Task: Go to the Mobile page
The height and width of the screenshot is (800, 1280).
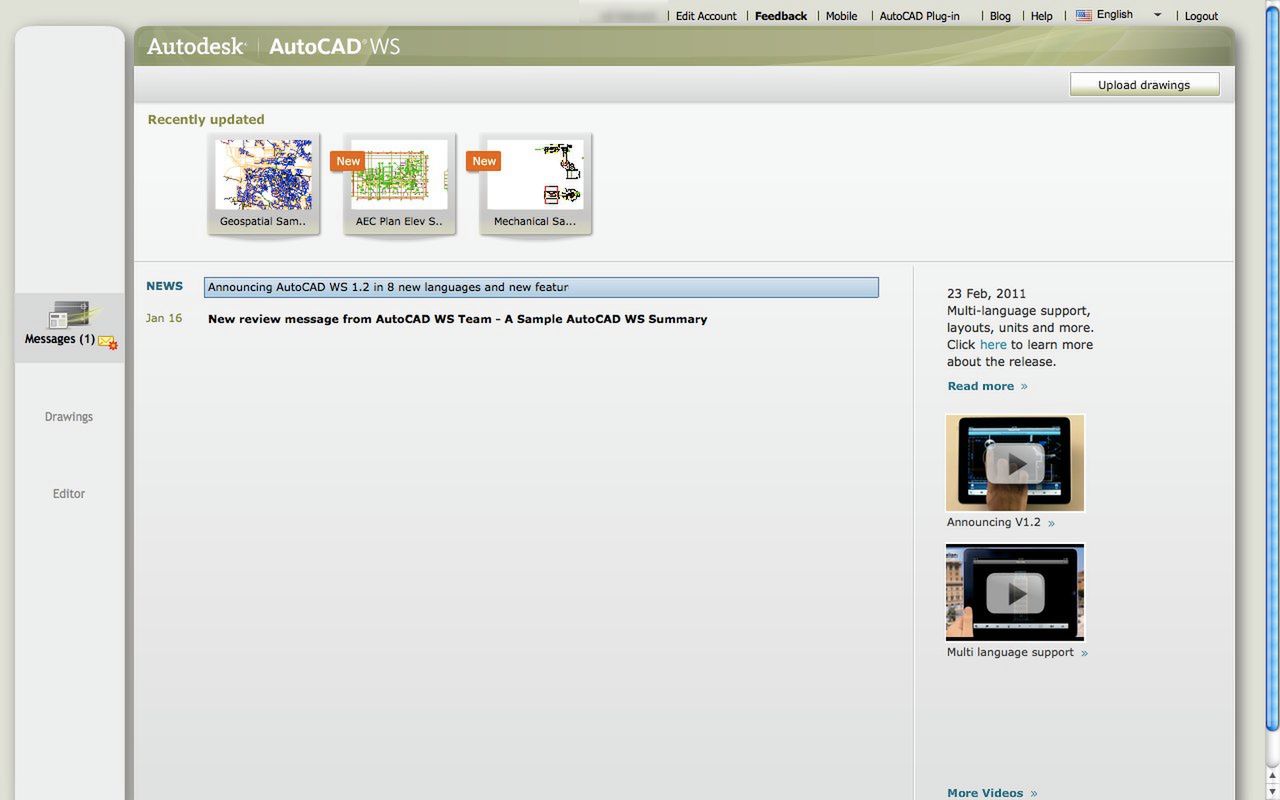Action: (841, 16)
